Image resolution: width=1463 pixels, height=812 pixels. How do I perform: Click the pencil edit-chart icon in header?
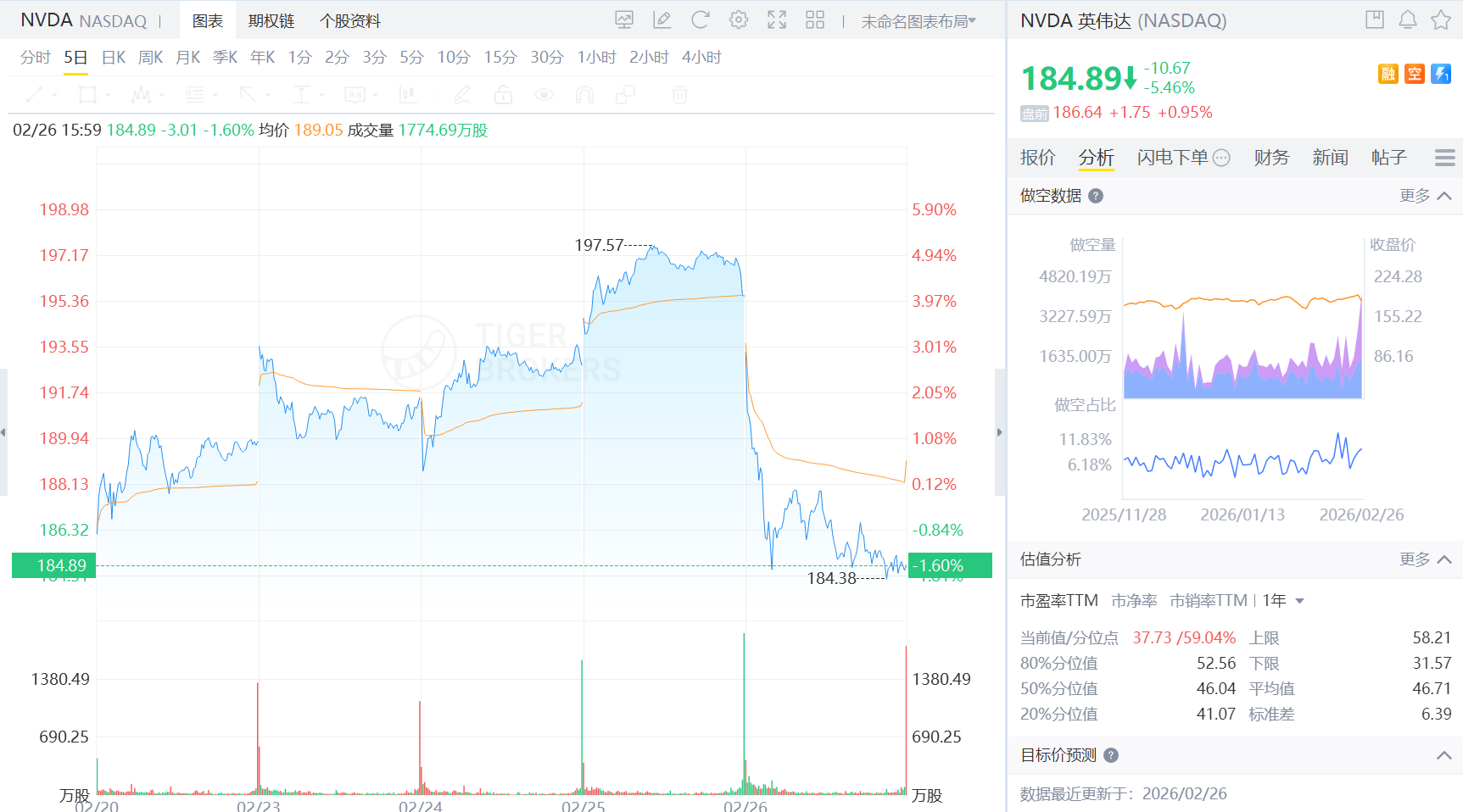[x=662, y=20]
